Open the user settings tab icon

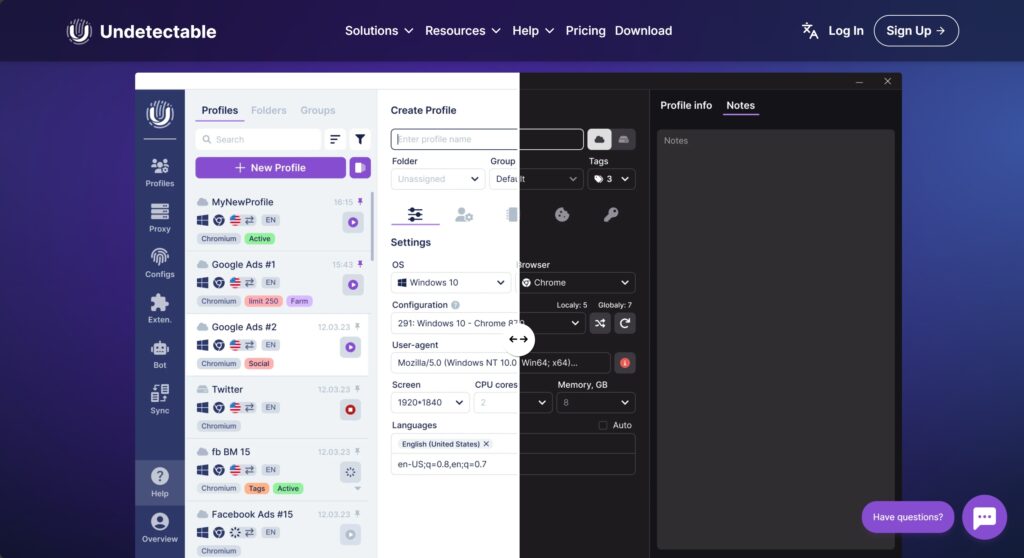click(464, 214)
